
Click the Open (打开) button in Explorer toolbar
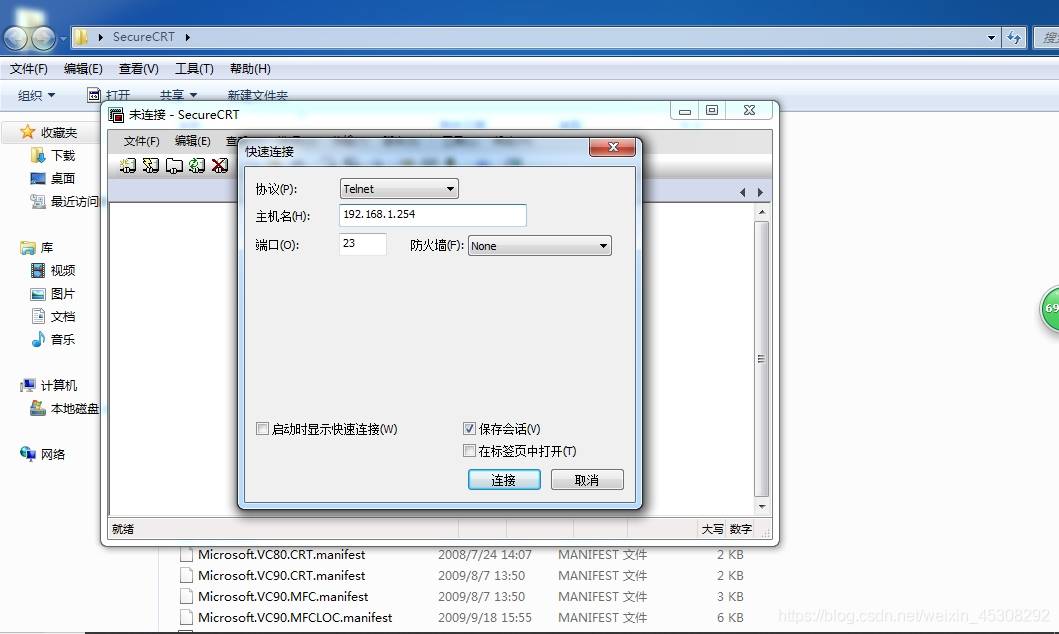[x=109, y=96]
